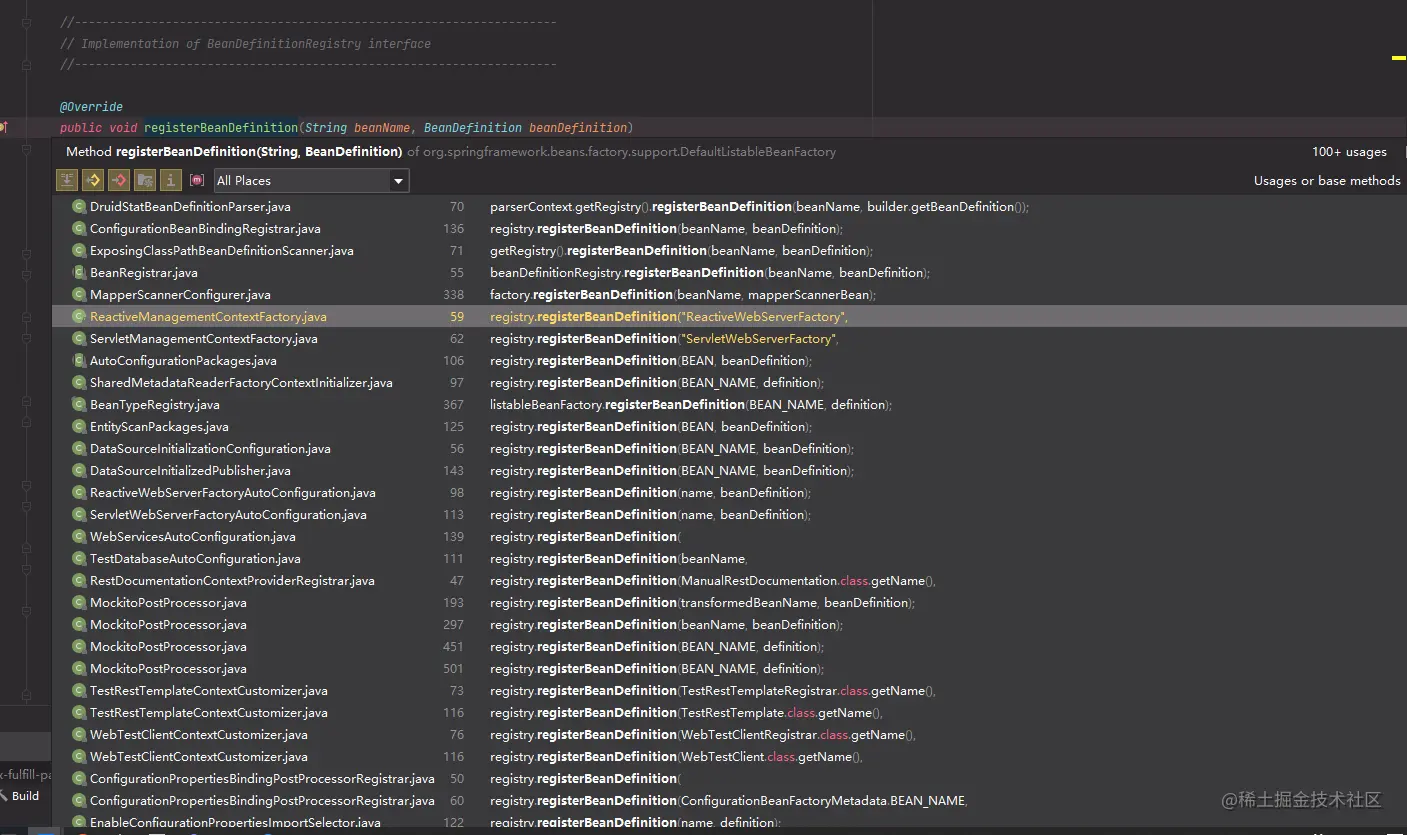Click the '100+ usages' label
Image resolution: width=1407 pixels, height=835 pixels.
click(x=1349, y=152)
